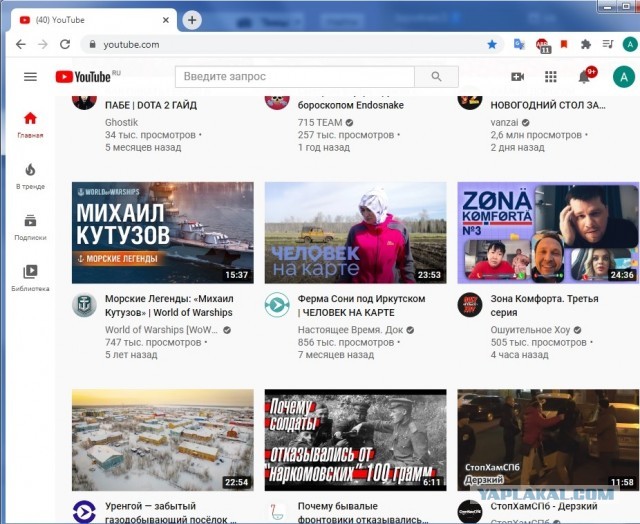The height and width of the screenshot is (524, 640).
Task: Open the extensions puzzle icon
Action: click(586, 44)
